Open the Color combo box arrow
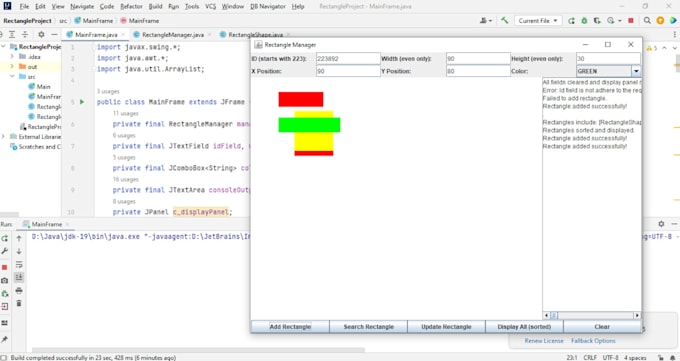This screenshot has height=361, width=680. click(x=636, y=71)
